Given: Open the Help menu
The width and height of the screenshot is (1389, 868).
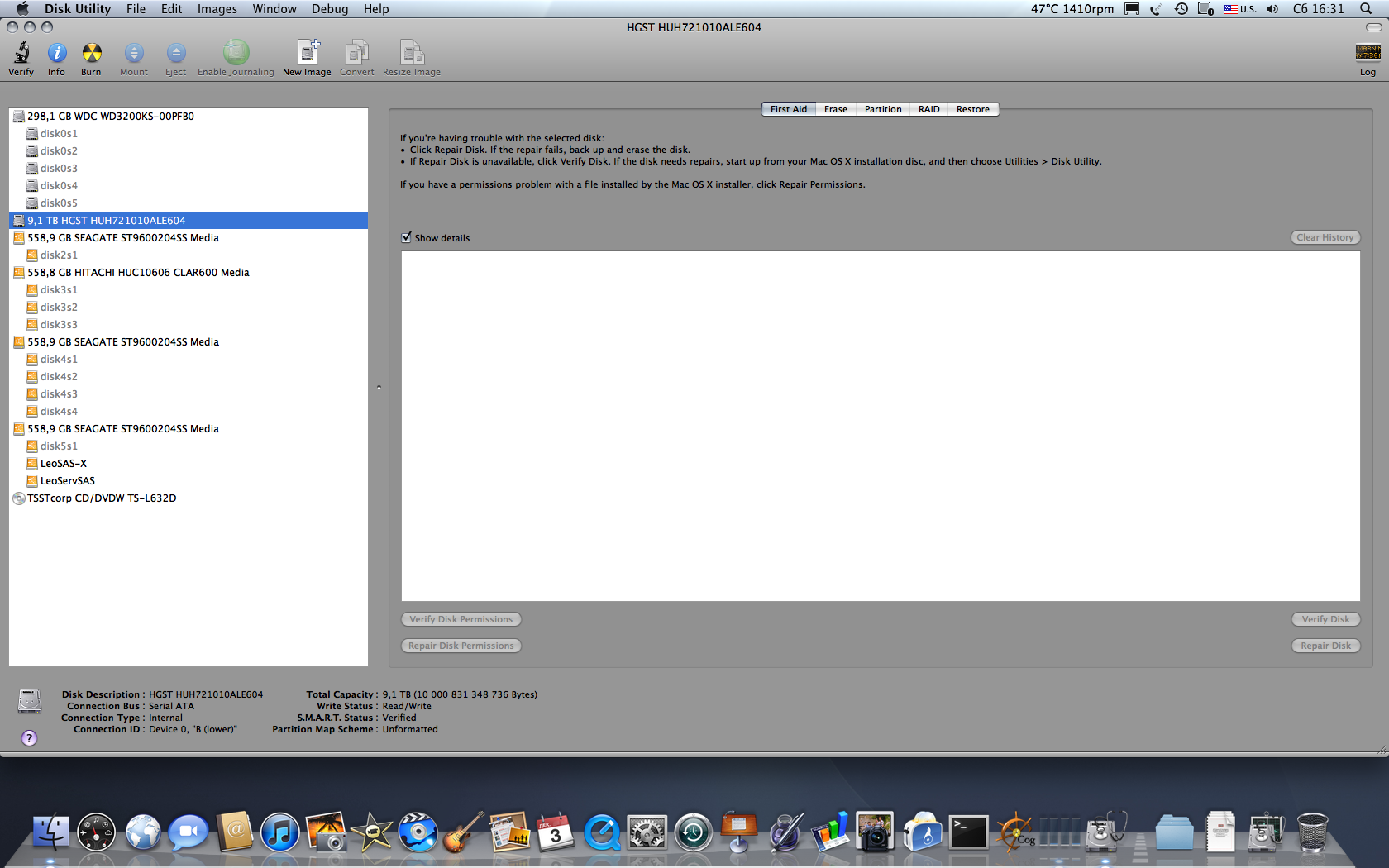Looking at the screenshot, I should pos(376,9).
